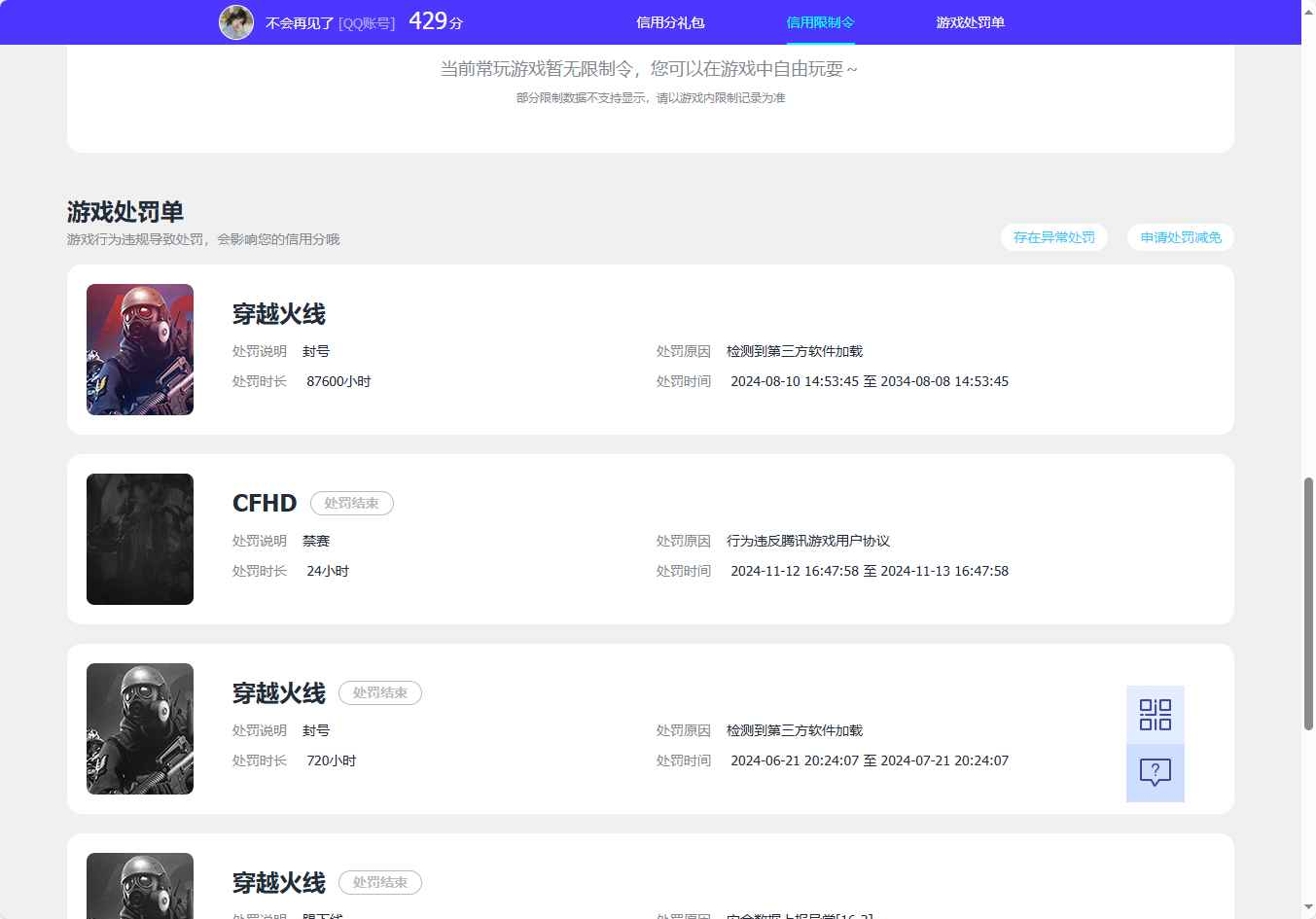
Task: Click the 处罚结束 badge beside CFHD
Action: (x=352, y=503)
